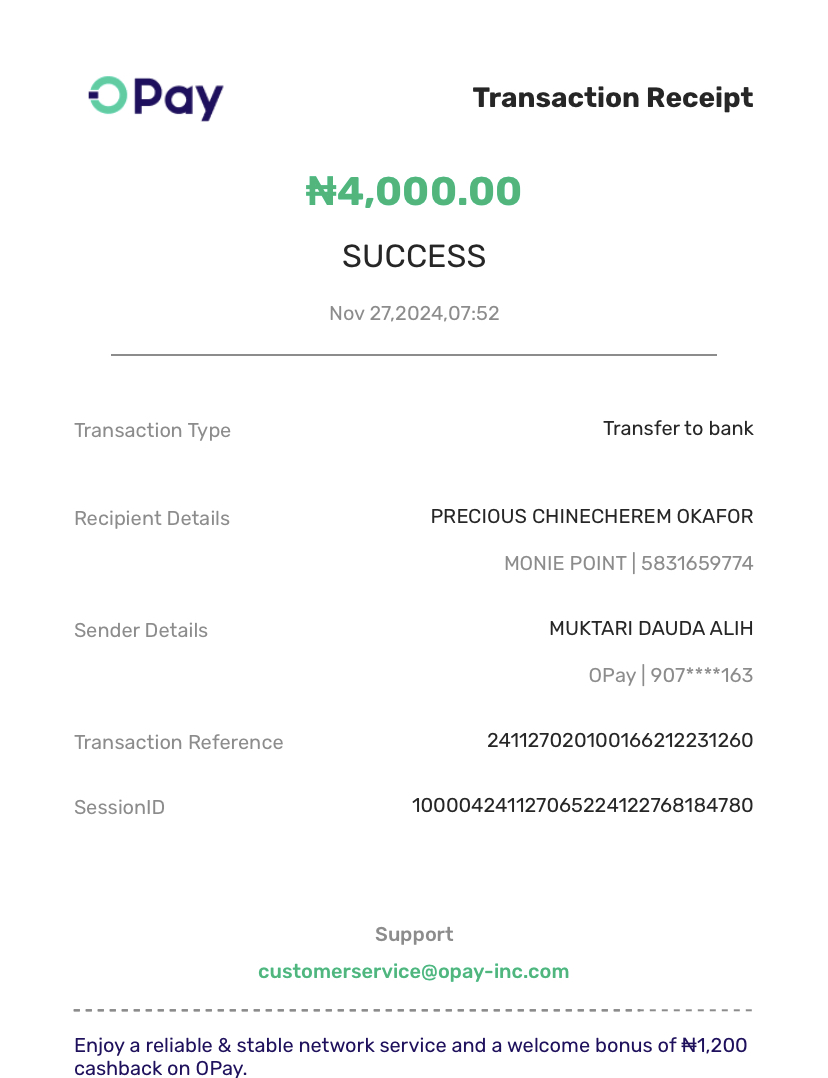
Task: Select recipient name PRECIOUS CHINECHEREM OKAFOR
Action: pyautogui.click(x=591, y=517)
